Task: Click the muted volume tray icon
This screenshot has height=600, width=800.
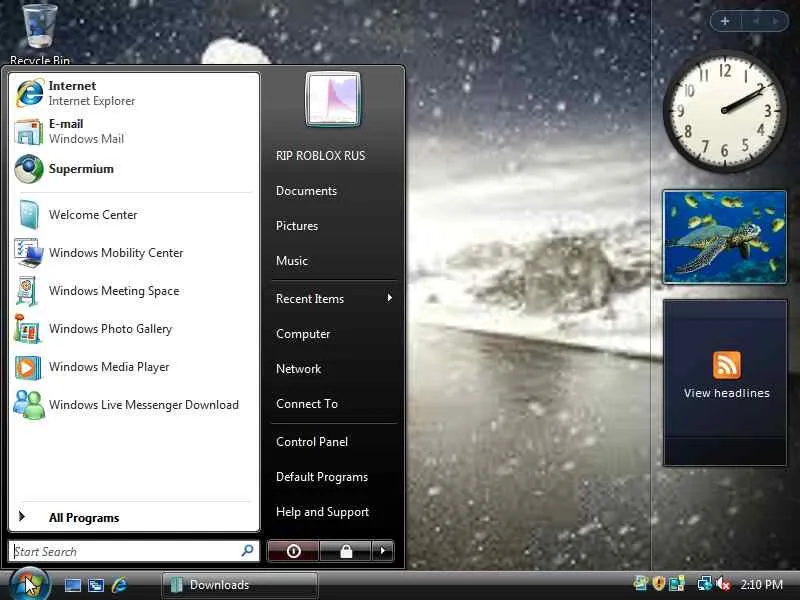Action: point(723,584)
